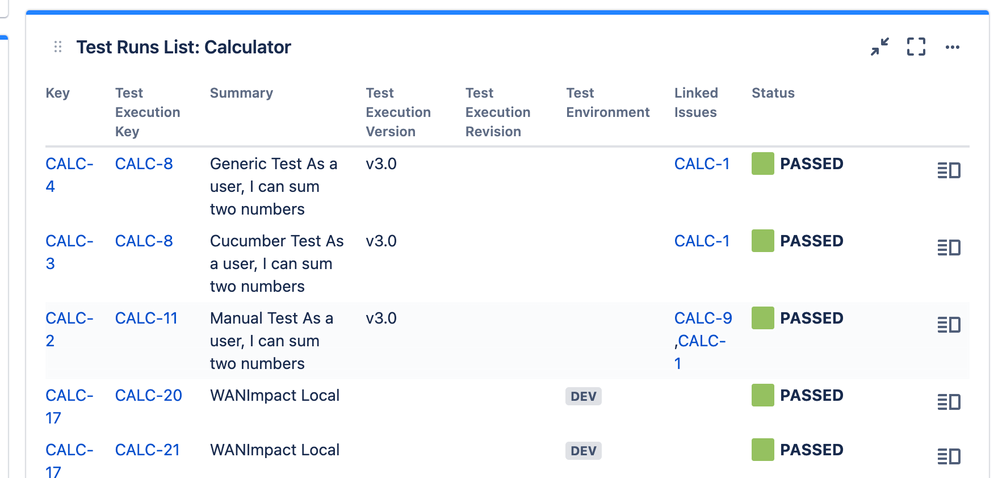Open linked issue CALC-1 in first row
Screen dimensions: 998x478
(x=702, y=164)
